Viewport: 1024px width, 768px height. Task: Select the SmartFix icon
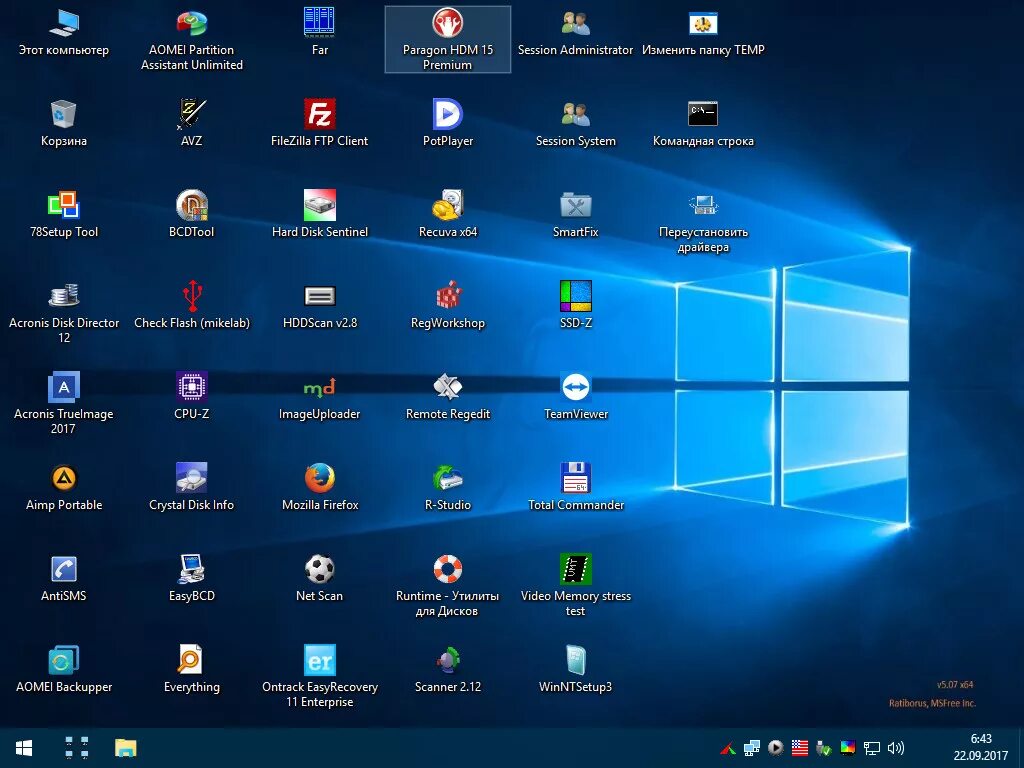pyautogui.click(x=575, y=214)
